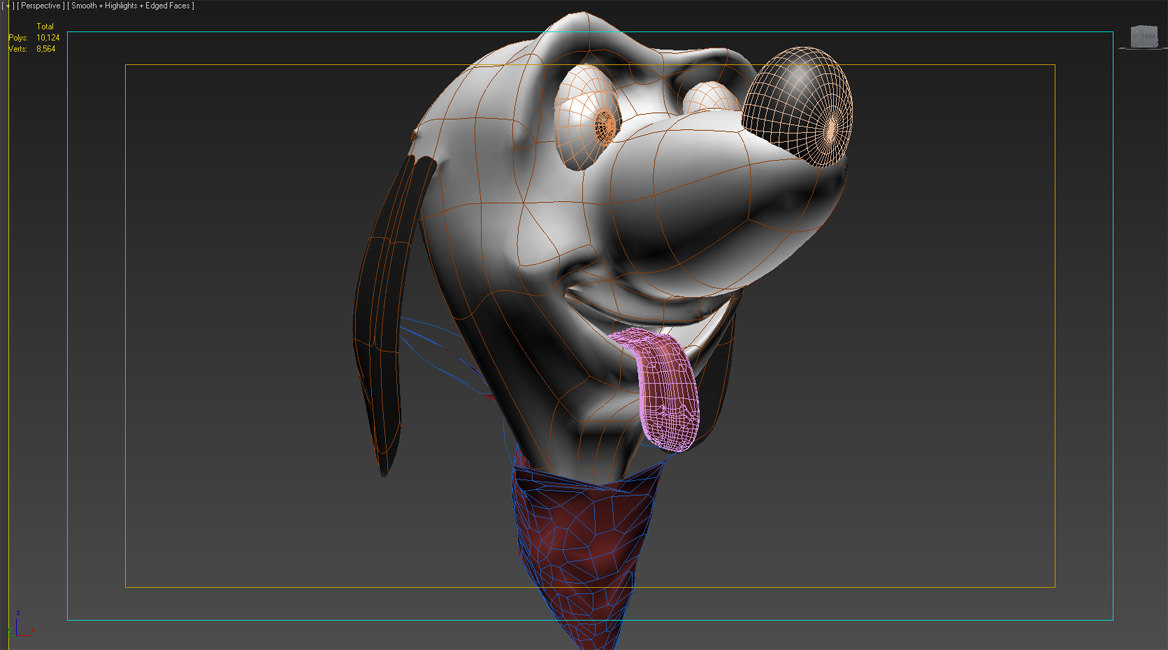Click the ViewCube compass ring

(1143, 48)
